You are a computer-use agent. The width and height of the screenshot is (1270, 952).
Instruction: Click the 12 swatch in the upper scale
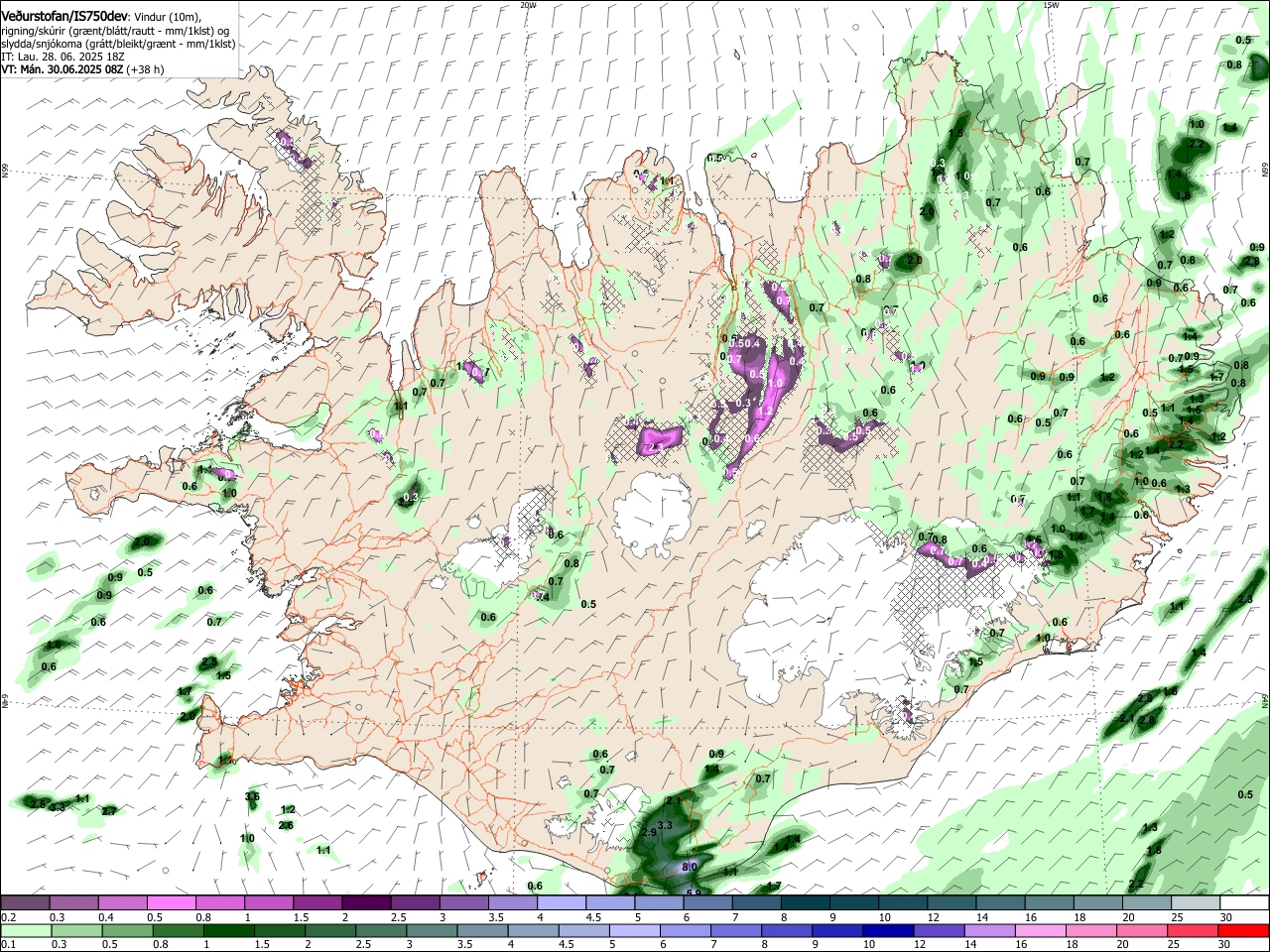click(951, 902)
